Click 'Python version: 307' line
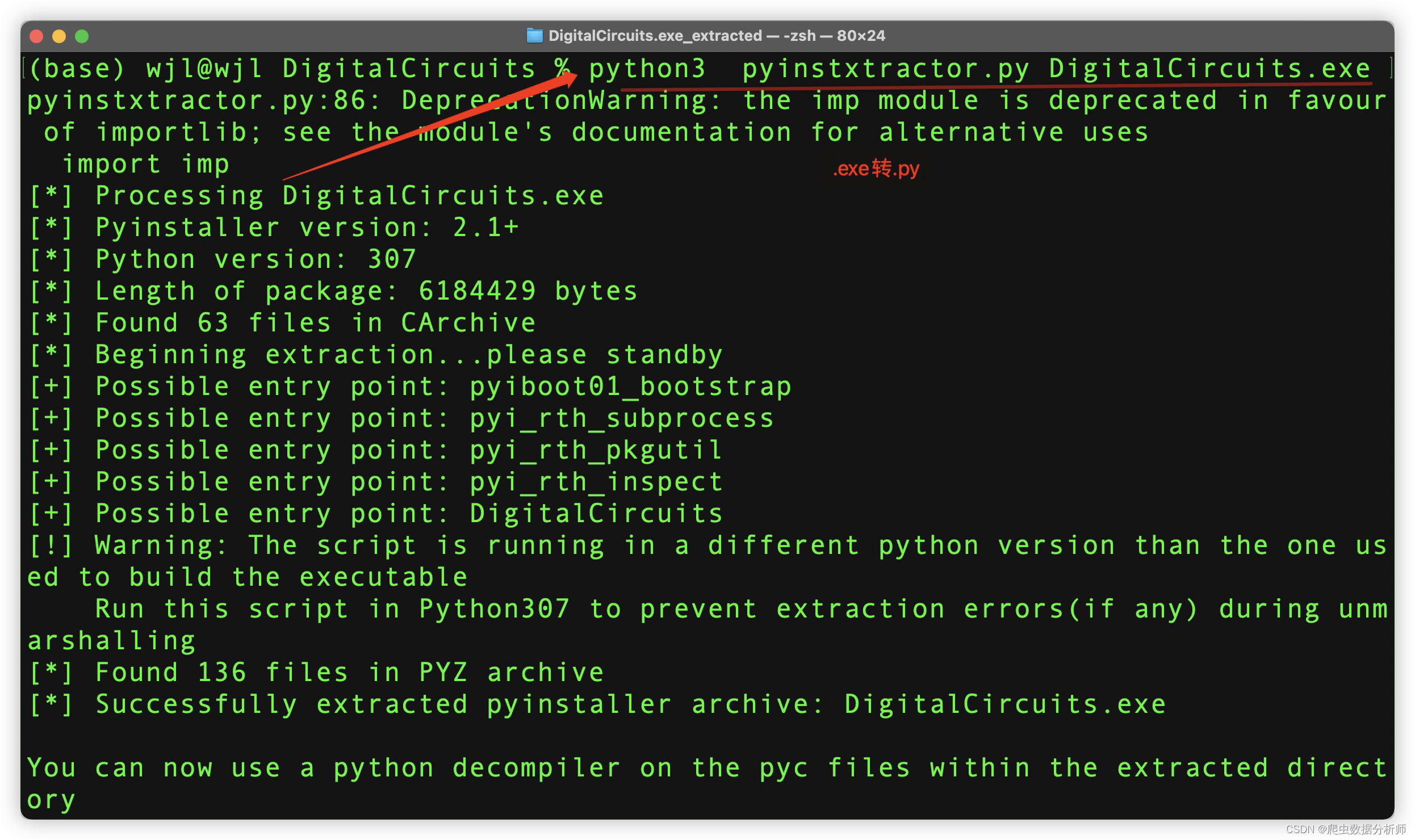1415x840 pixels. coord(223,260)
